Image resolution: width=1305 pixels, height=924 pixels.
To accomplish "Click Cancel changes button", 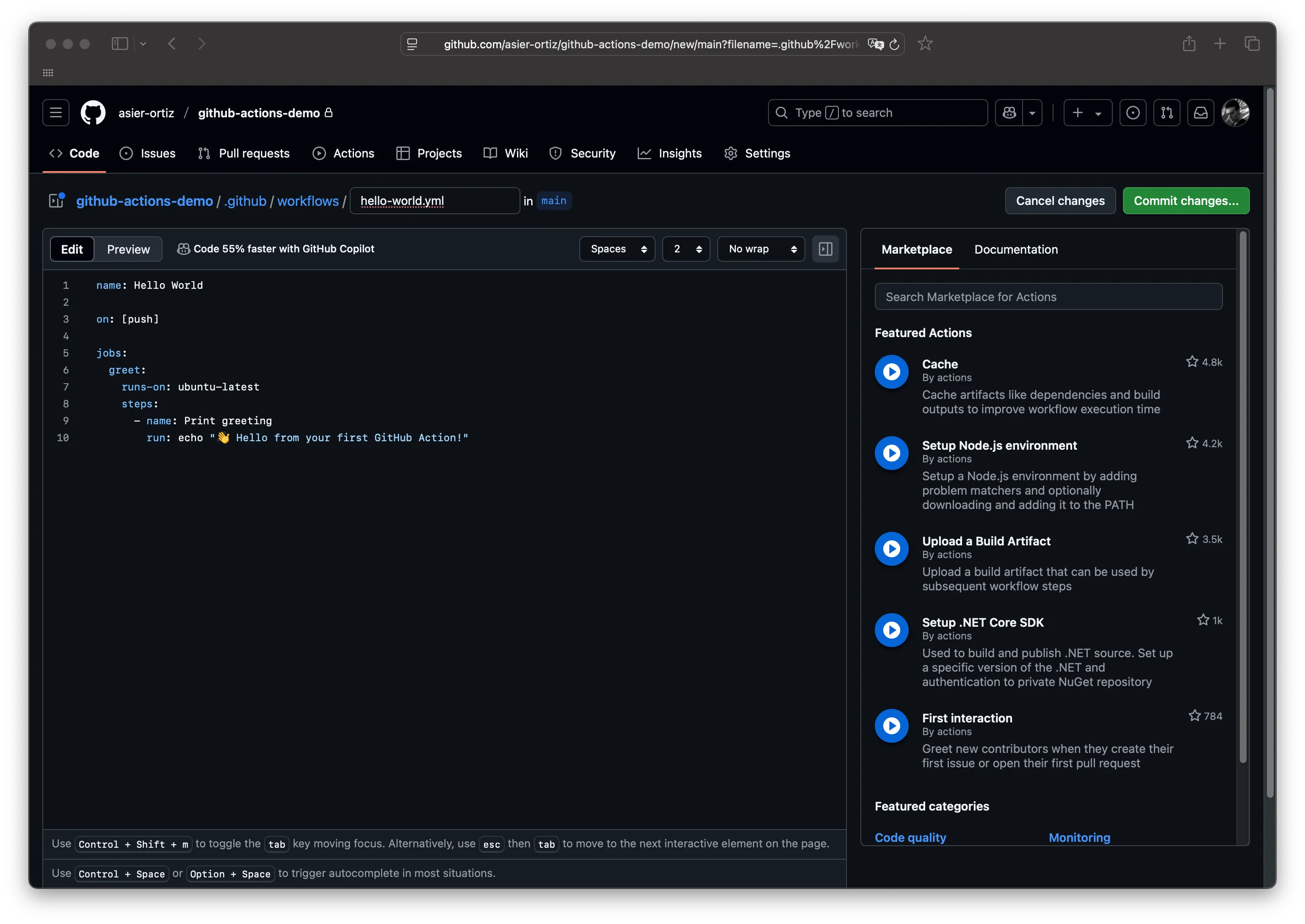I will [1060, 201].
